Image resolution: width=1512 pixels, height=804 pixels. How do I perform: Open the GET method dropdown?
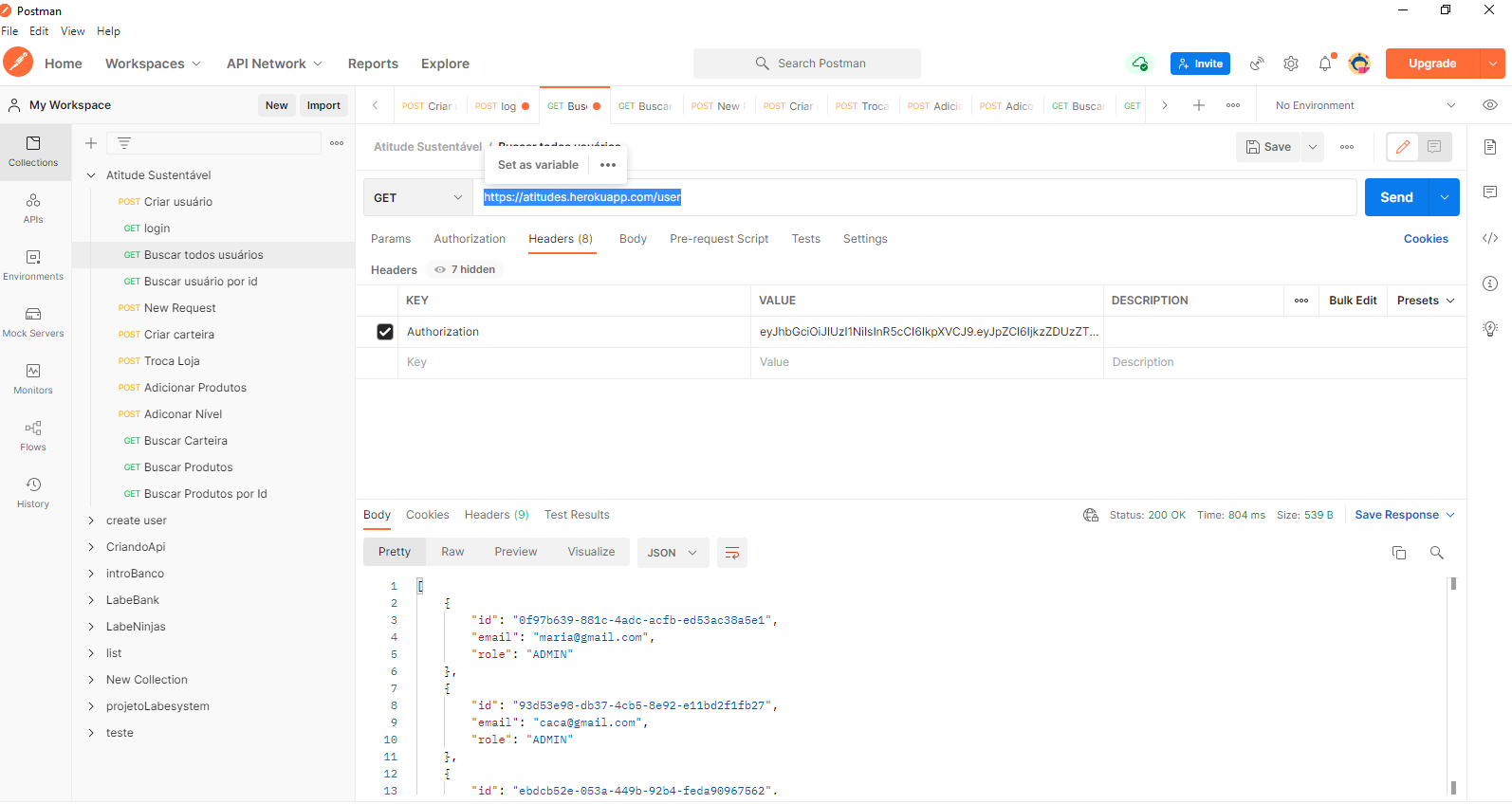418,197
